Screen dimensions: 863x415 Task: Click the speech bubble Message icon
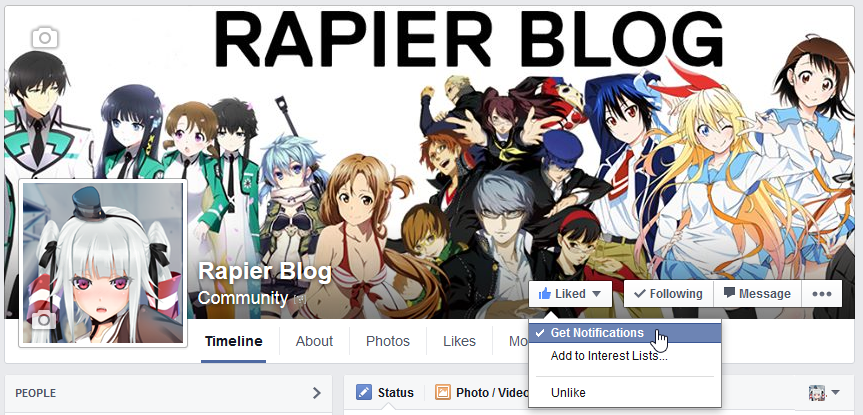click(x=729, y=293)
